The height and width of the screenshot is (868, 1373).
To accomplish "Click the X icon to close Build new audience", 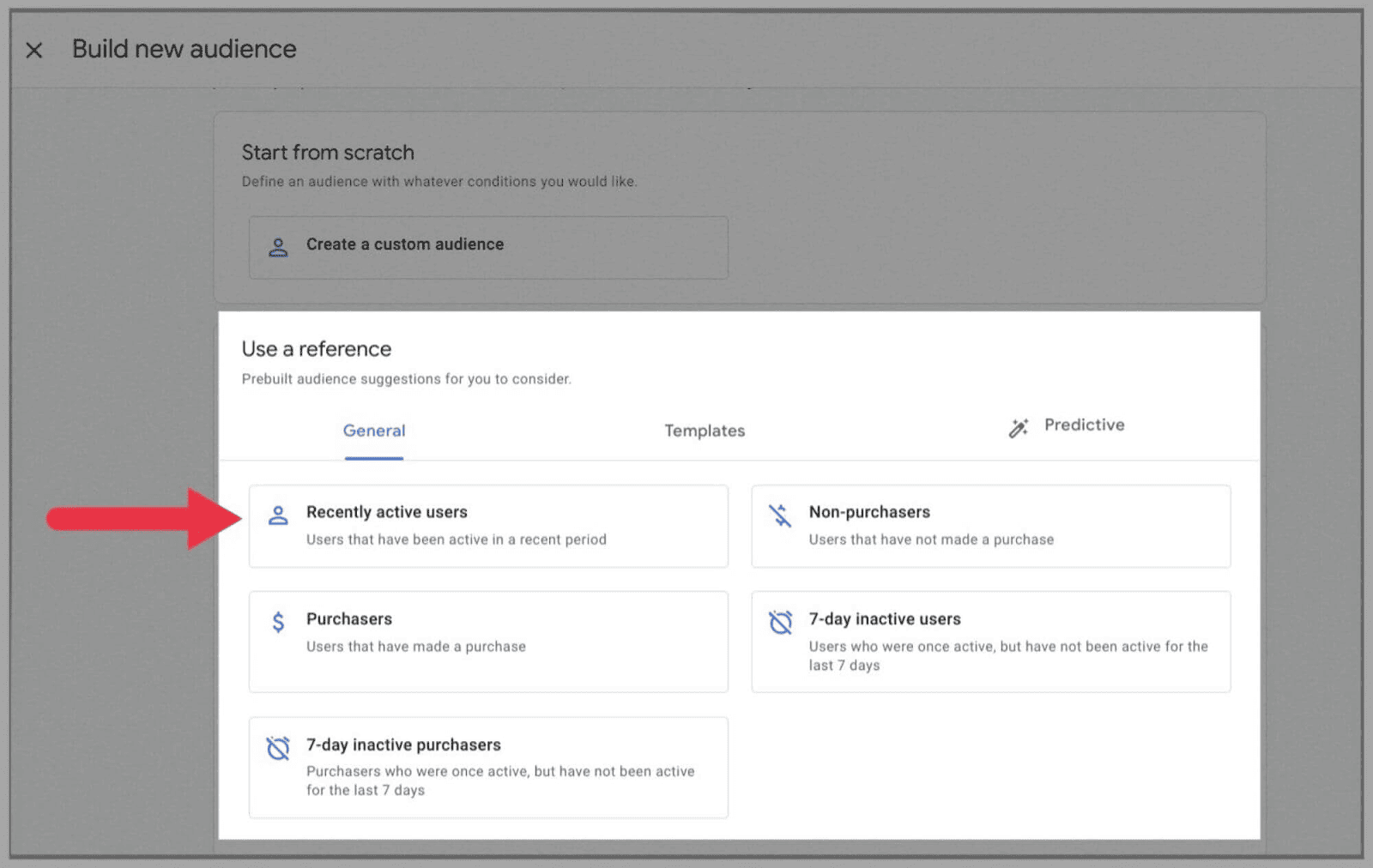I will [x=34, y=50].
